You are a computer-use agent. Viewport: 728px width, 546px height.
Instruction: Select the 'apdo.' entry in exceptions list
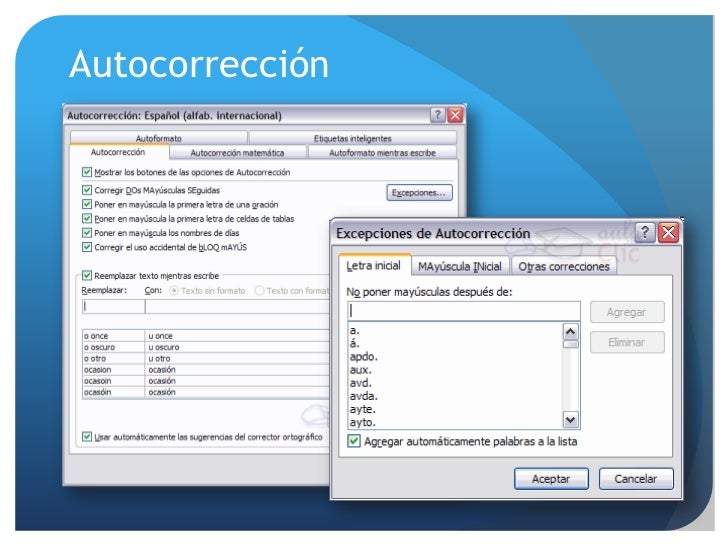click(455, 357)
